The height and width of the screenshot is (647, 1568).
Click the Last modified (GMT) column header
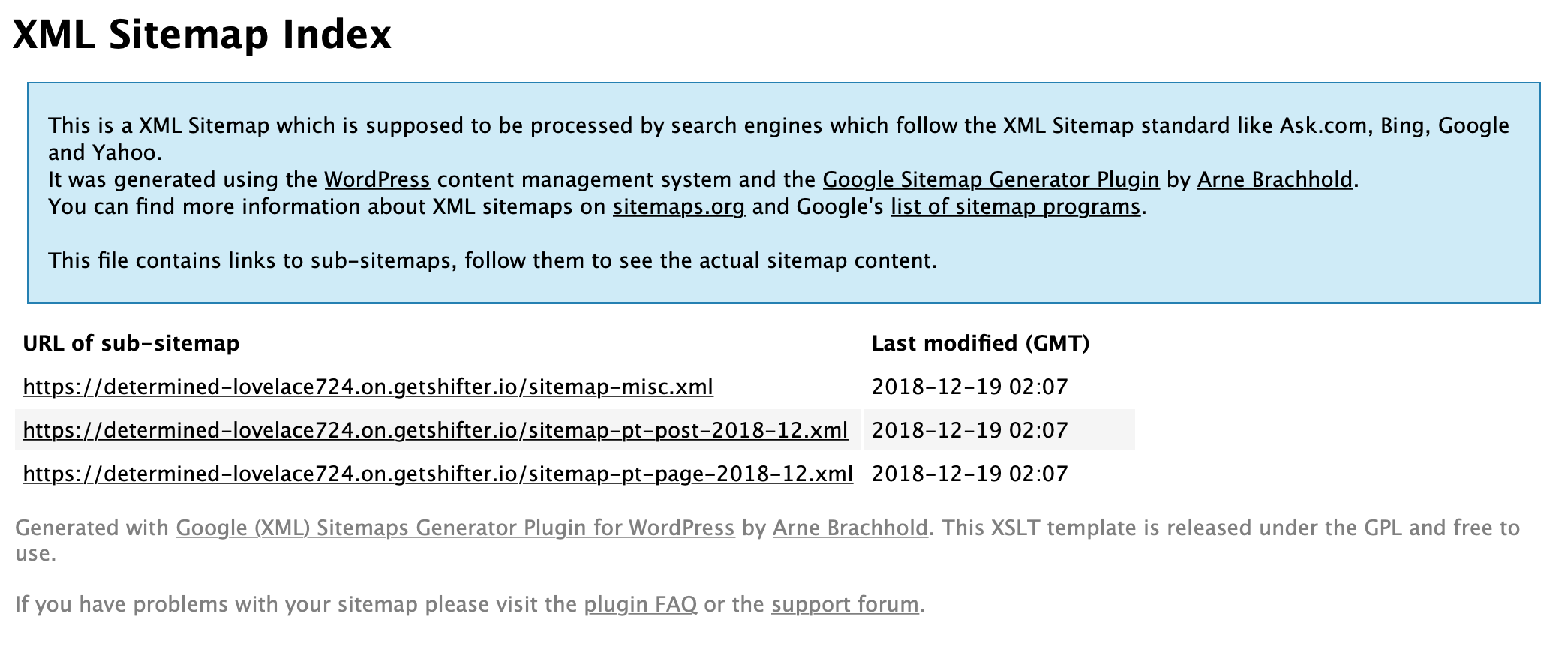pyautogui.click(x=980, y=344)
